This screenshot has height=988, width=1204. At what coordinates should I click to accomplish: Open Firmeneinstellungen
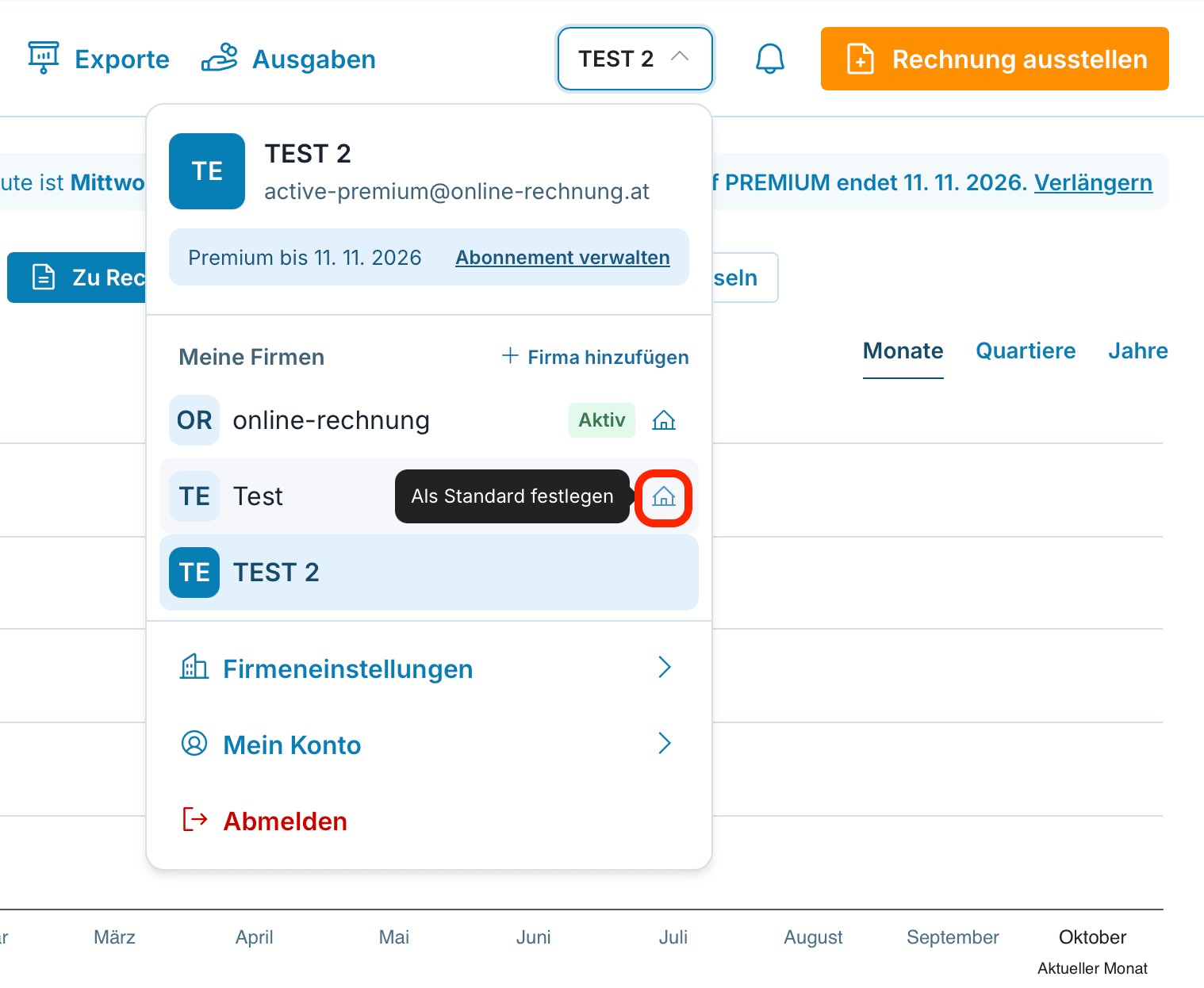click(x=429, y=668)
